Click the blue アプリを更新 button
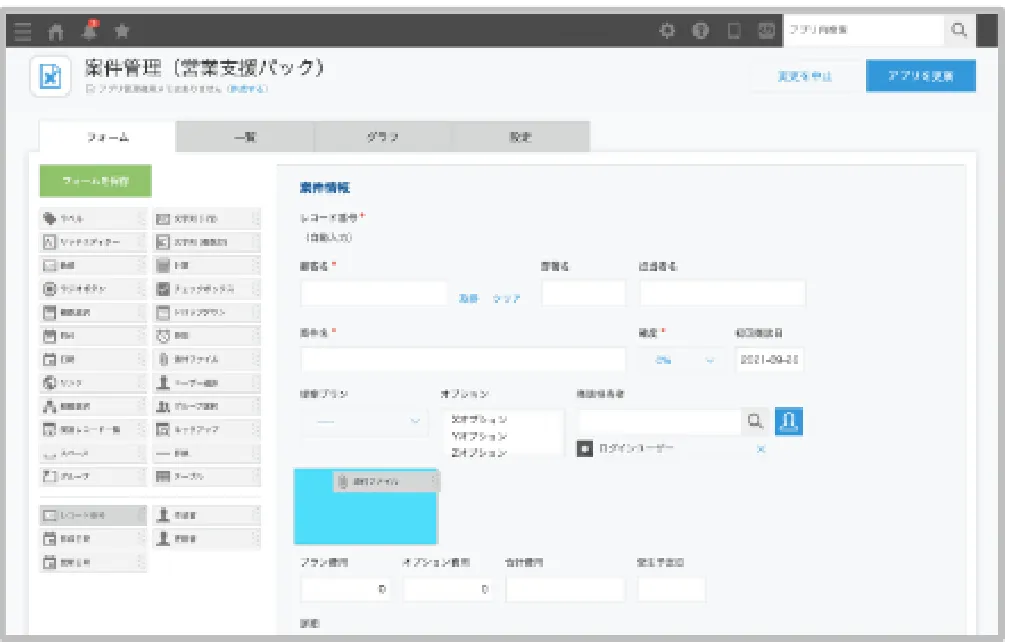 pyautogui.click(x=920, y=76)
